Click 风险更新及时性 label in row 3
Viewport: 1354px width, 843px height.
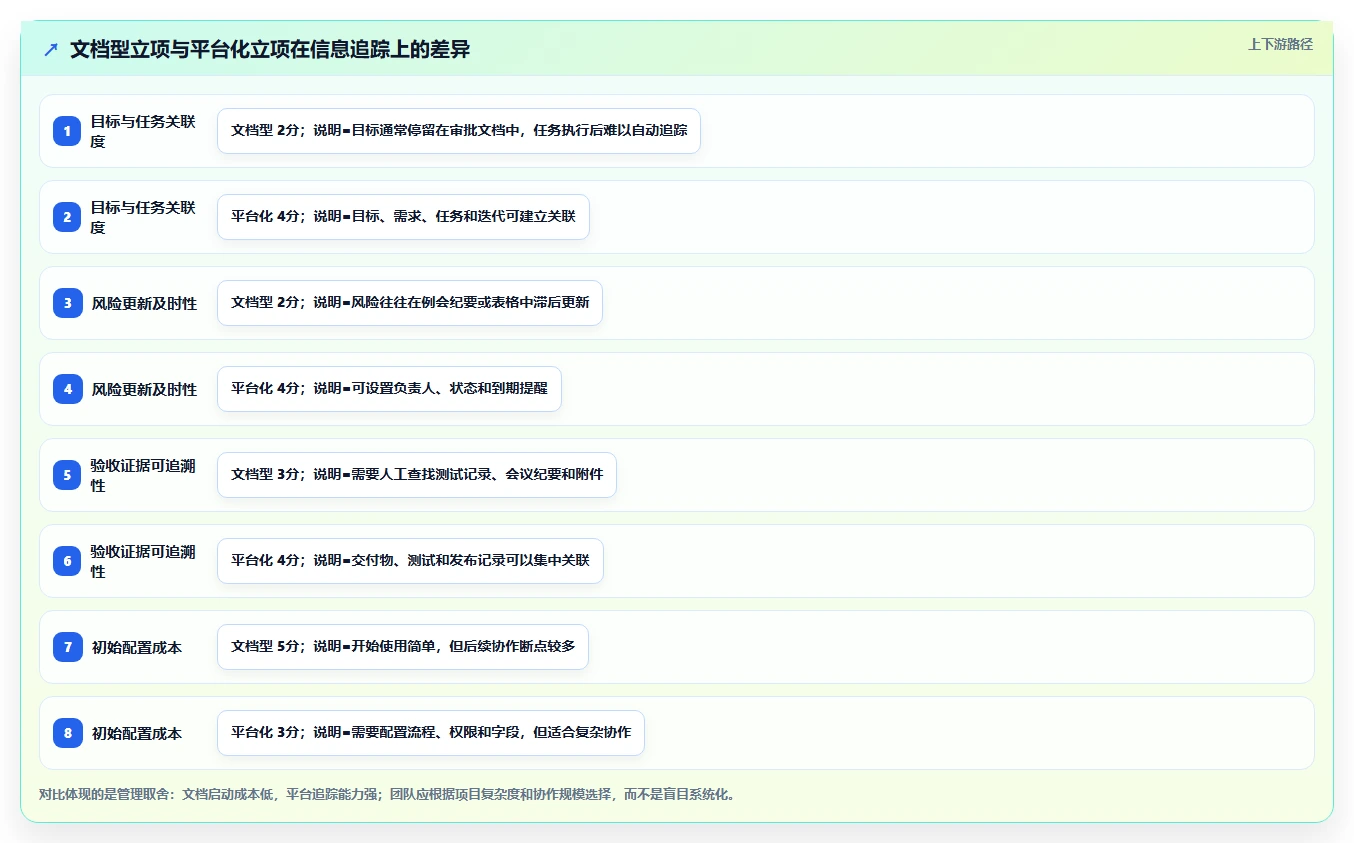(x=144, y=303)
